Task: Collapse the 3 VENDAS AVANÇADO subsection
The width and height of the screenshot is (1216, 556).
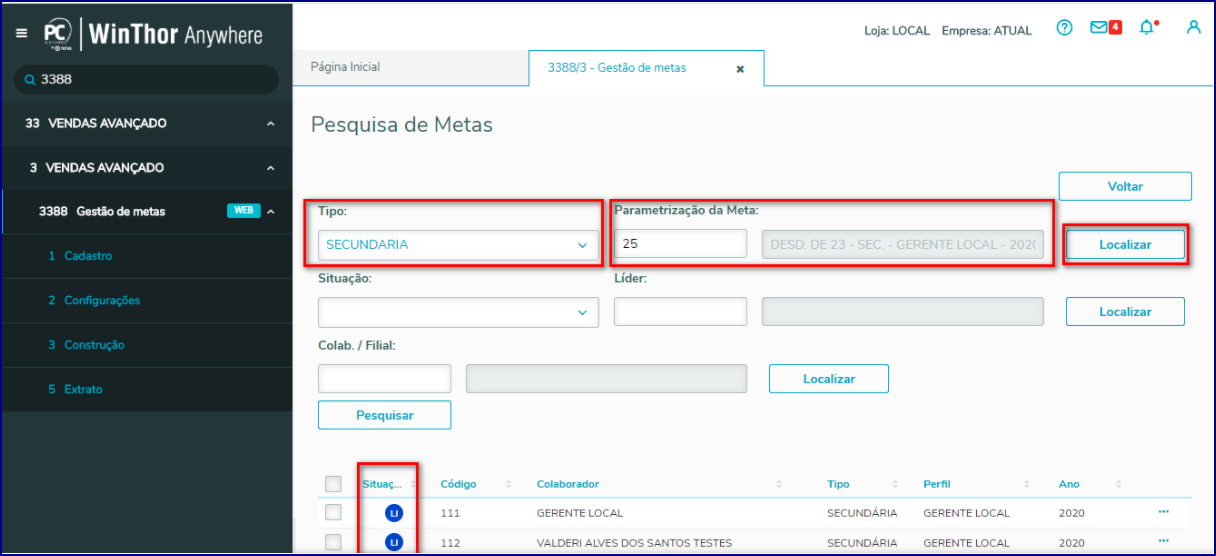Action: 271,168
